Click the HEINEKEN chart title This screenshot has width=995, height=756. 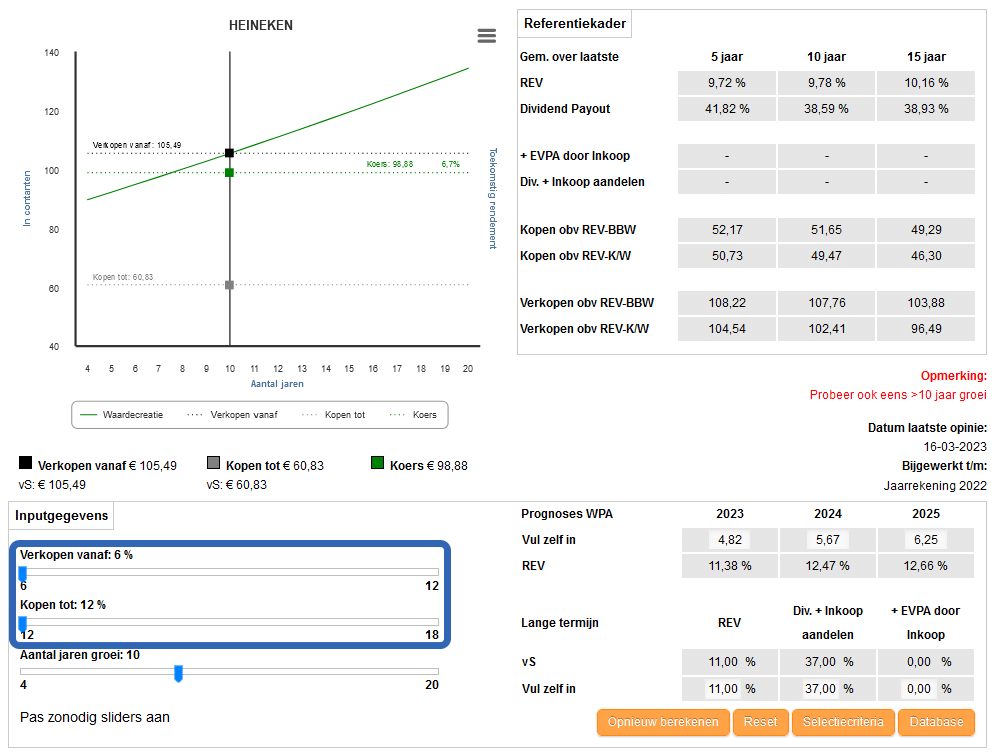pyautogui.click(x=261, y=25)
